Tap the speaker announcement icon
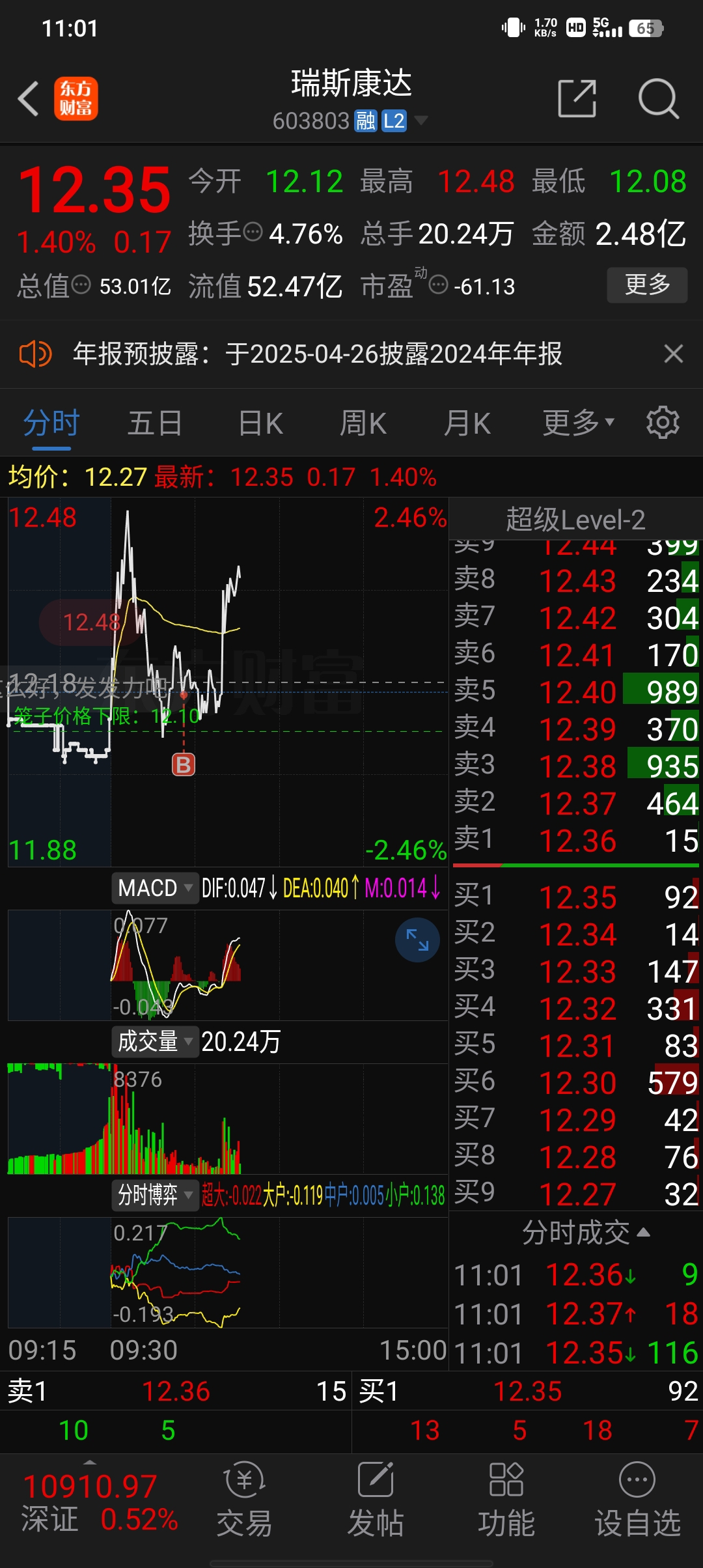The image size is (703, 1568). [35, 354]
